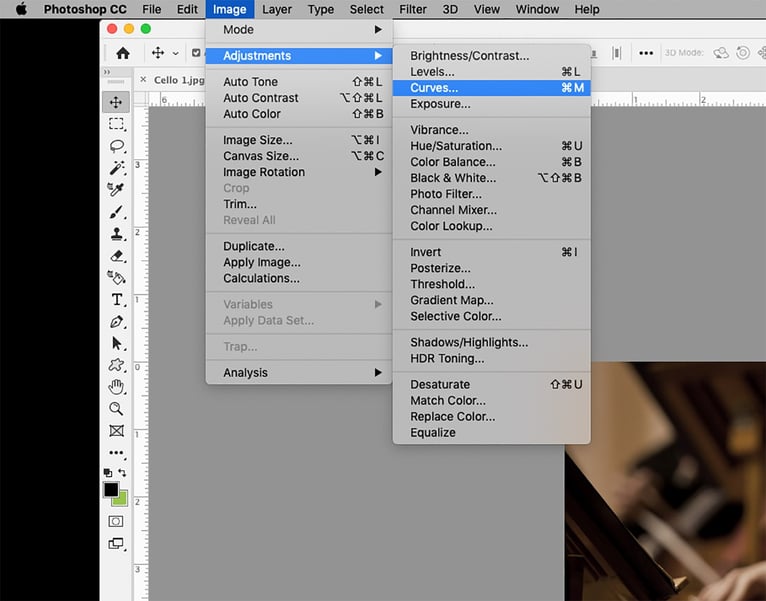Expand the Mode submenu
Viewport: 766px width, 601px height.
(299, 30)
